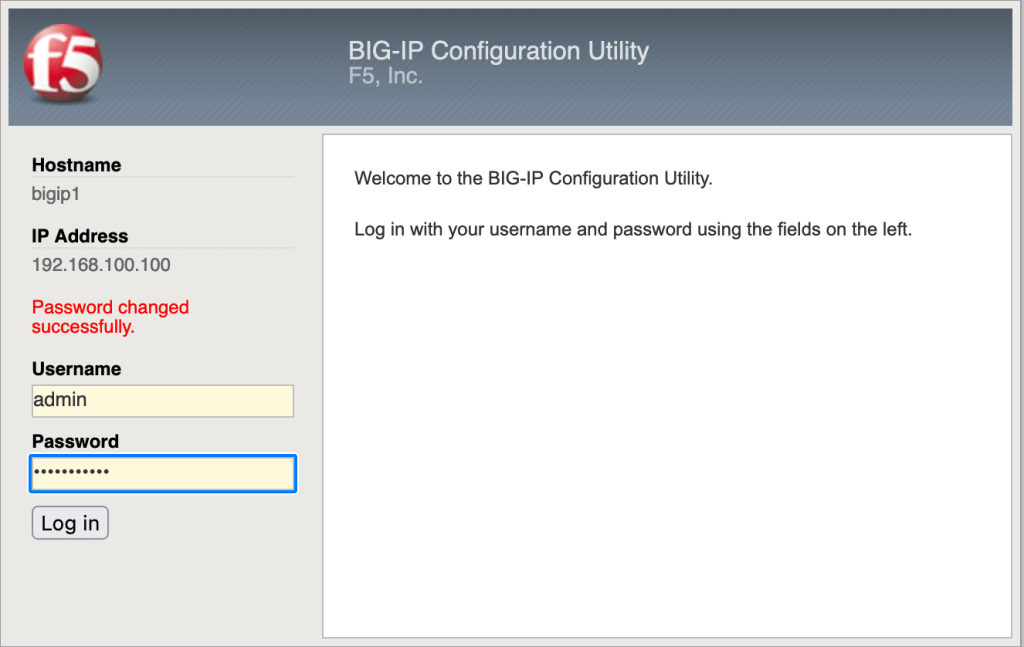Viewport: 1024px width, 647px height.
Task: Focus the Password input field
Action: coord(163,473)
